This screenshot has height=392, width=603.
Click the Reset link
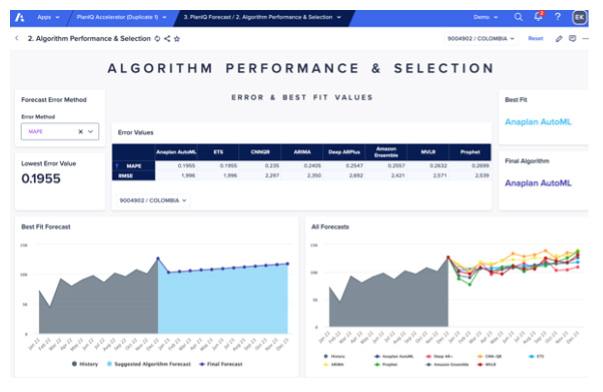(x=535, y=38)
